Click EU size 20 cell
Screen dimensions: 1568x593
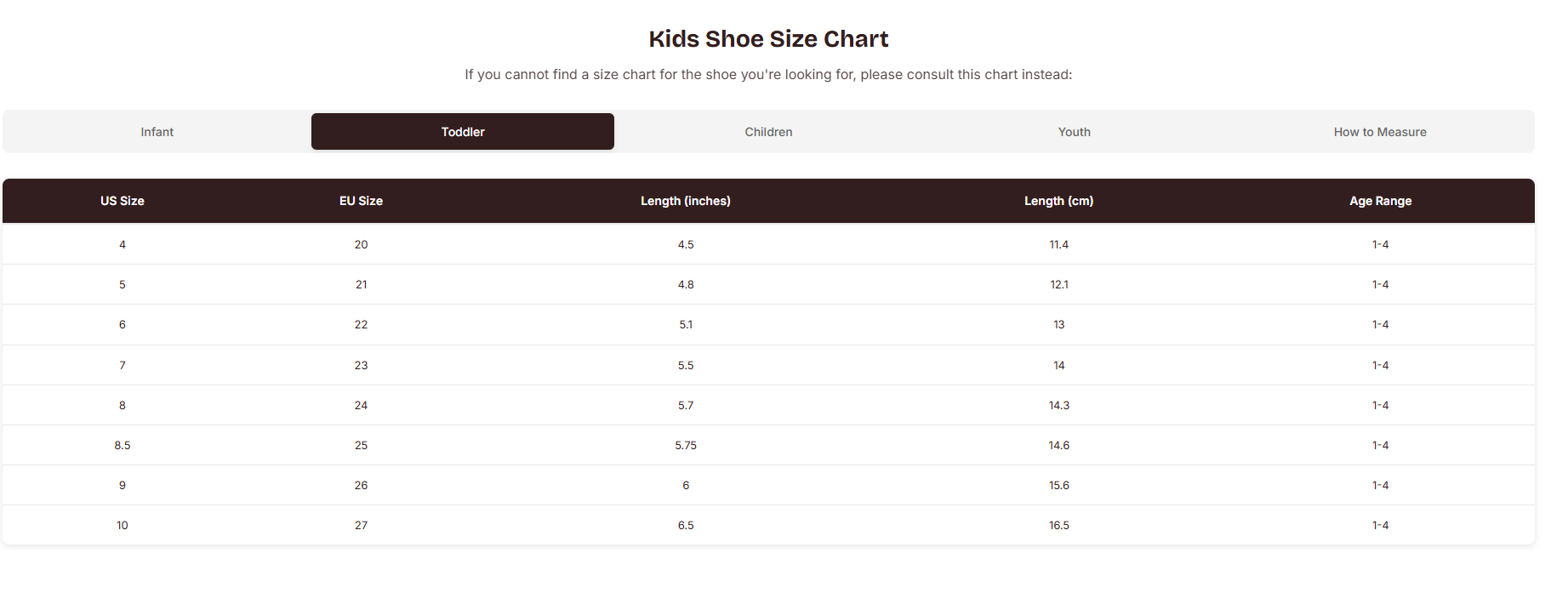coord(361,244)
